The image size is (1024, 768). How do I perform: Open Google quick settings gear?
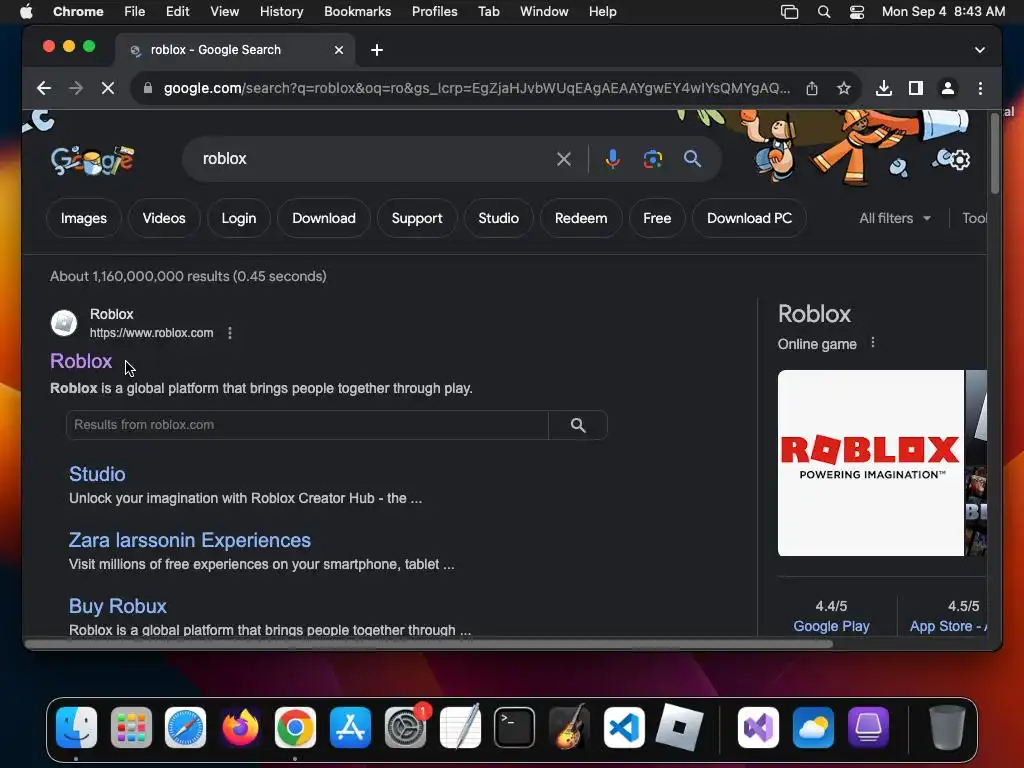coord(959,160)
